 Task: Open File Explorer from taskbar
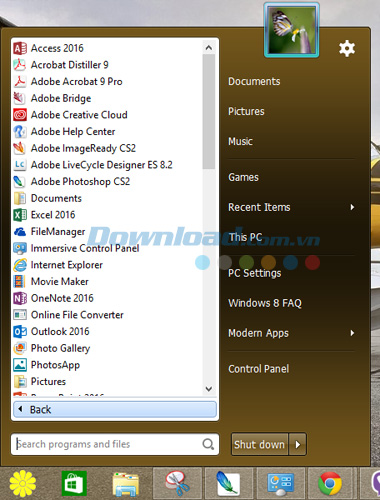pyautogui.click(x=126, y=484)
